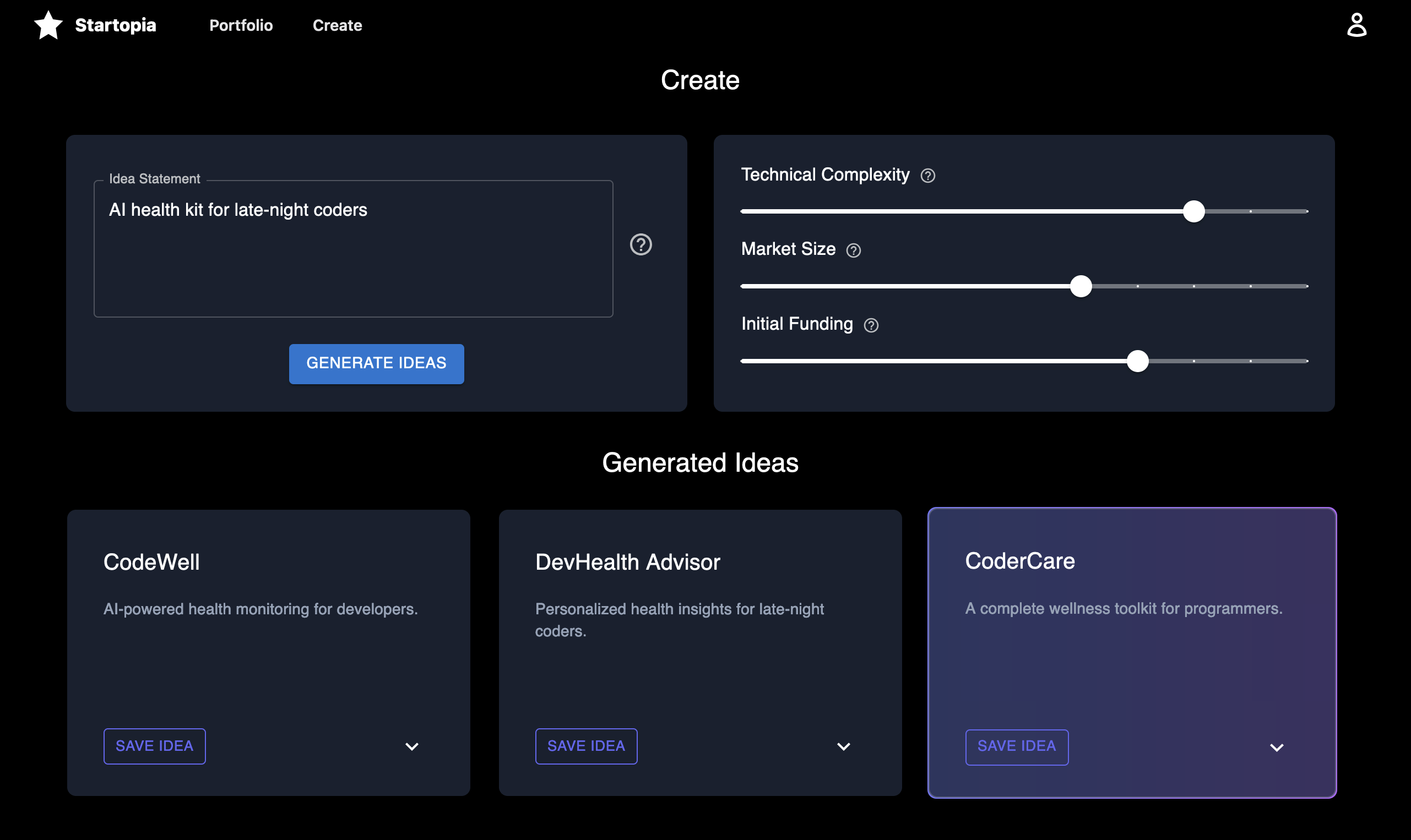Image resolution: width=1411 pixels, height=840 pixels.
Task: Expand DevHealth Advisor card chevron
Action: click(843, 746)
